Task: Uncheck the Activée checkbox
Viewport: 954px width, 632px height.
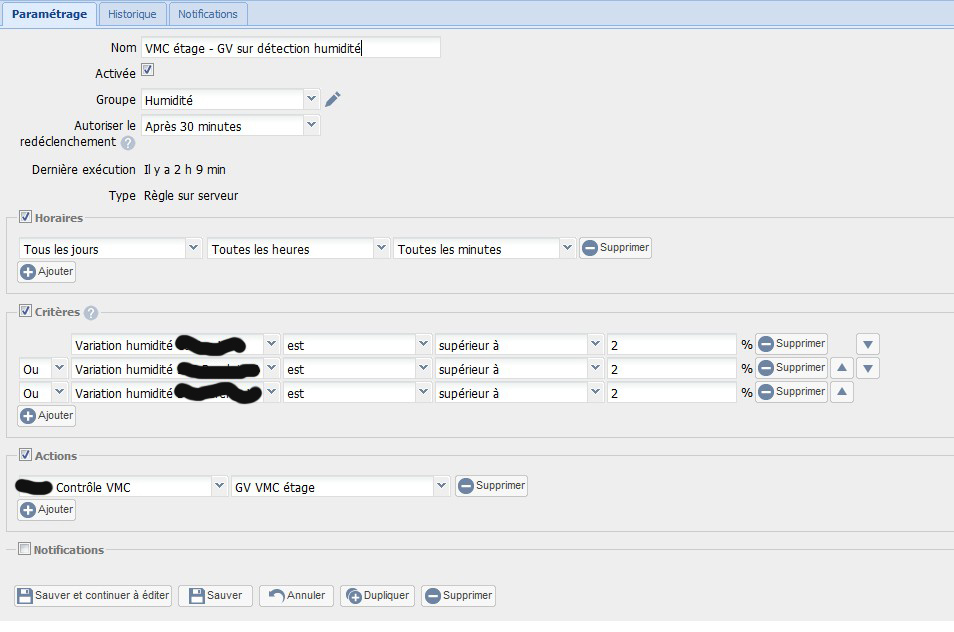Action: point(147,71)
